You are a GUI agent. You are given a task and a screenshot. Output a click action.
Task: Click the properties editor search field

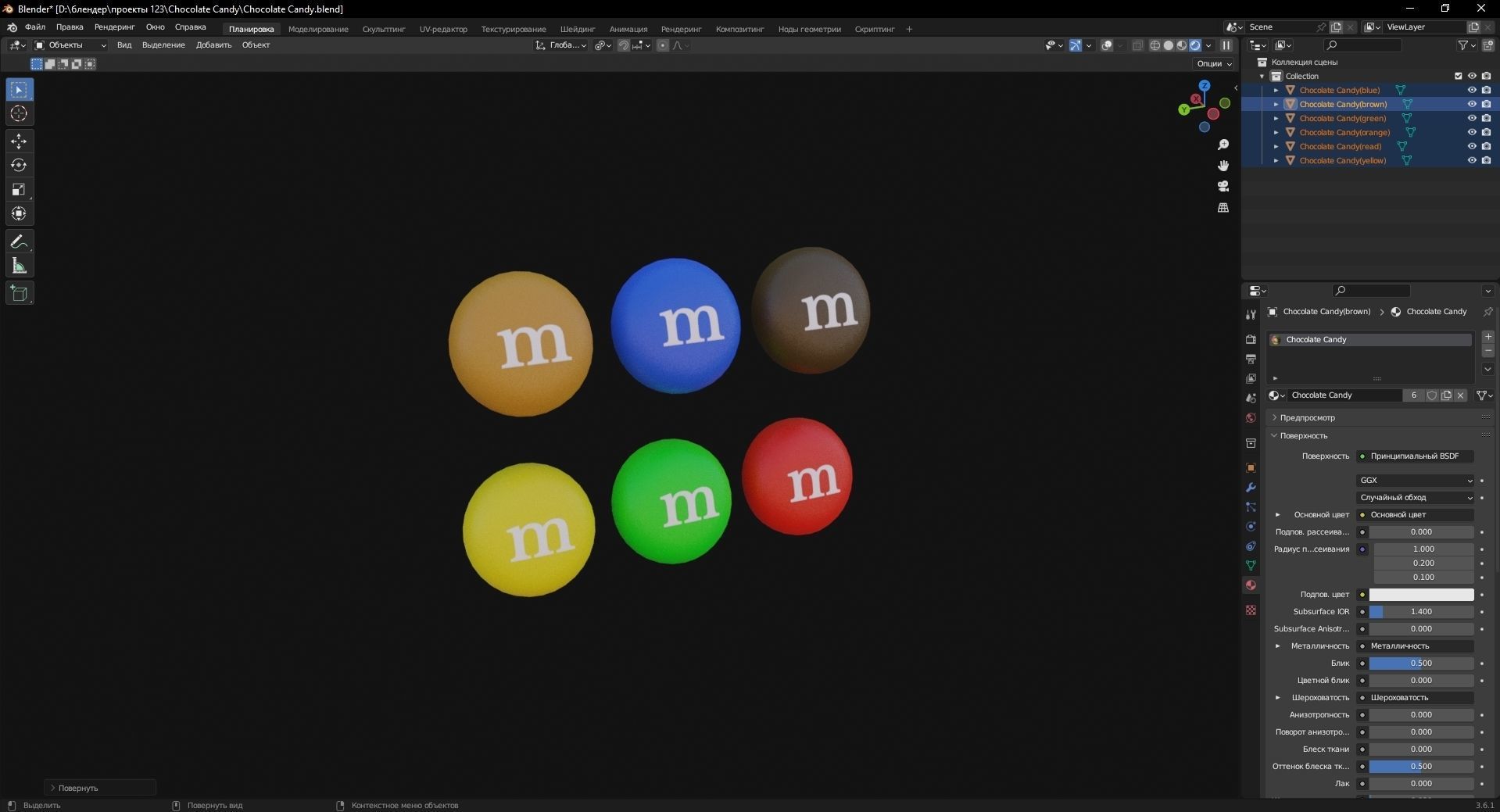click(x=1371, y=291)
